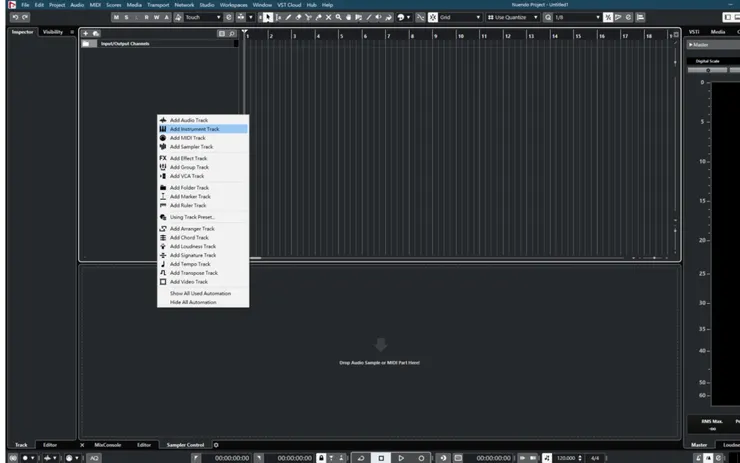Open the Touch automation mode dropdown
This screenshot has height=463, width=740.
point(203,17)
